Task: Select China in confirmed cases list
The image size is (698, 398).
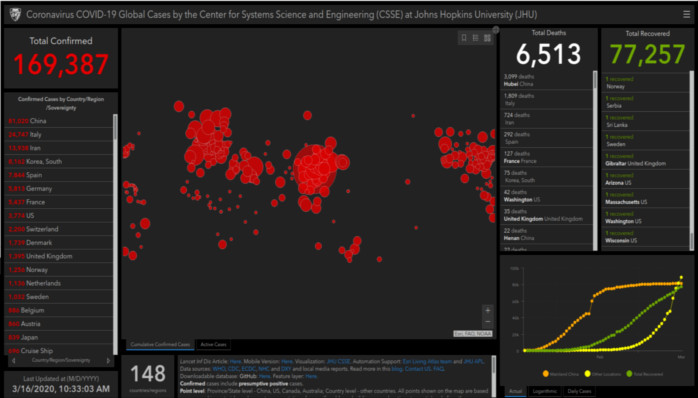Action: [59, 121]
